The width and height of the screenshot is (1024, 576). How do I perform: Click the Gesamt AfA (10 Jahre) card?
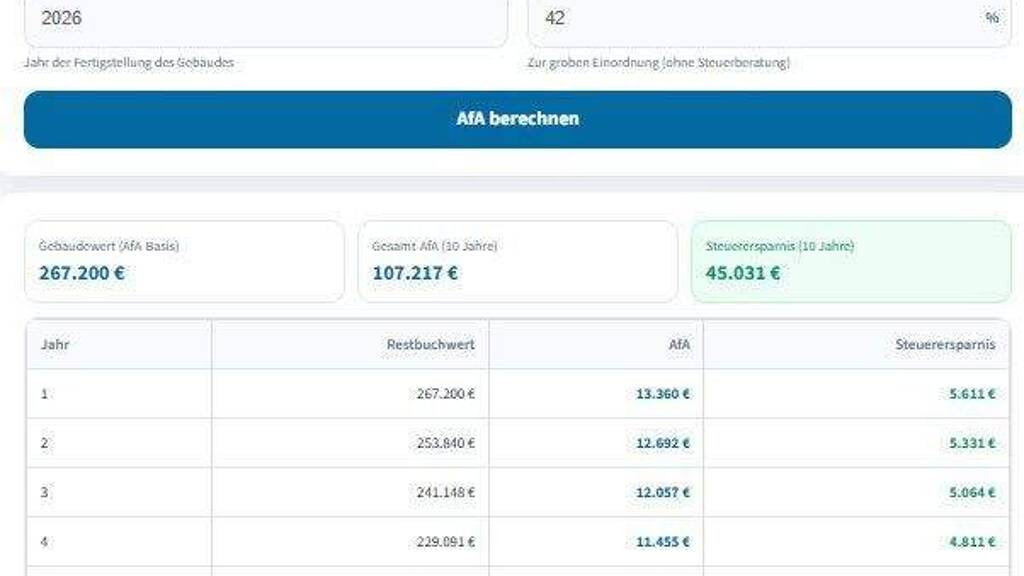coord(517,261)
